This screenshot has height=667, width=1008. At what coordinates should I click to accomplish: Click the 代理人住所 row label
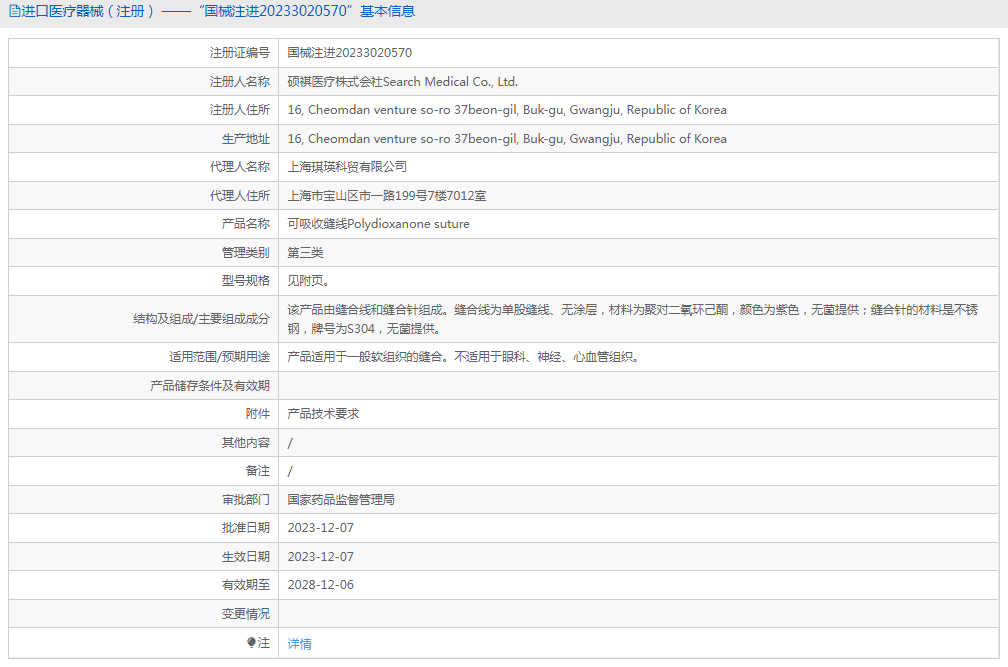240,195
